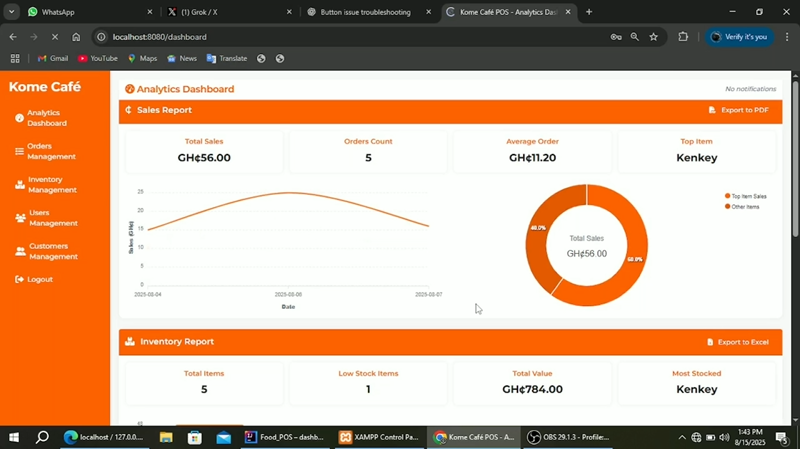800x449 pixels.
Task: Toggle the Other Items legend entry
Action: (742, 207)
